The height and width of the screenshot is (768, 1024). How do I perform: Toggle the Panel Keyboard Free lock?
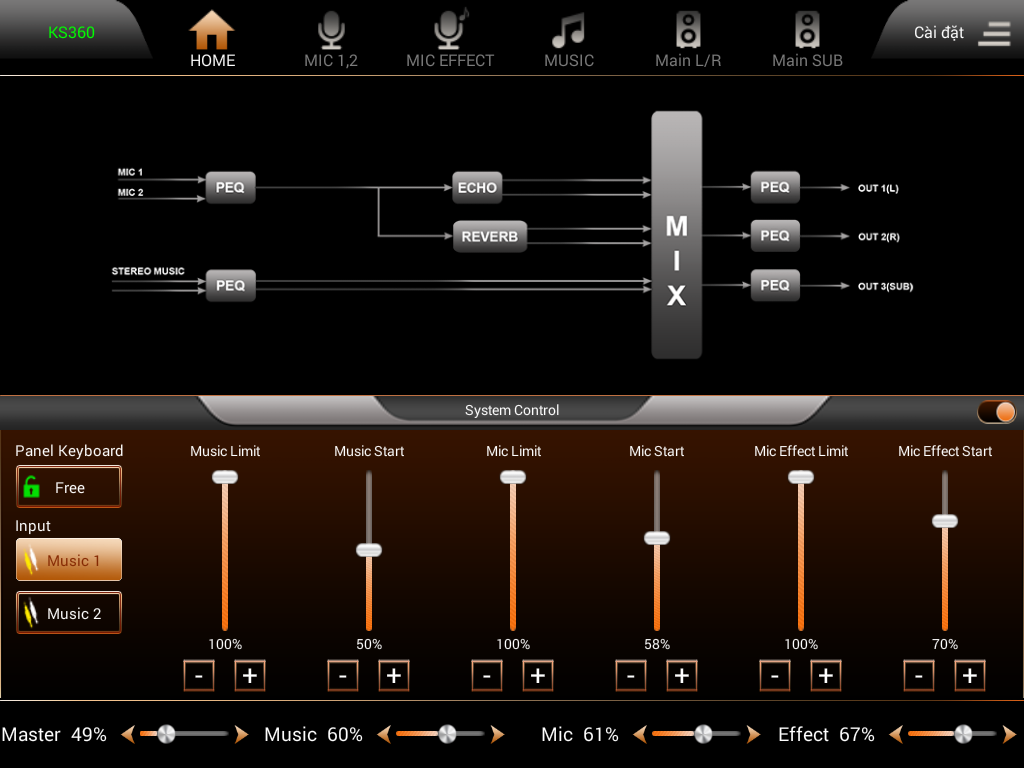[69, 487]
